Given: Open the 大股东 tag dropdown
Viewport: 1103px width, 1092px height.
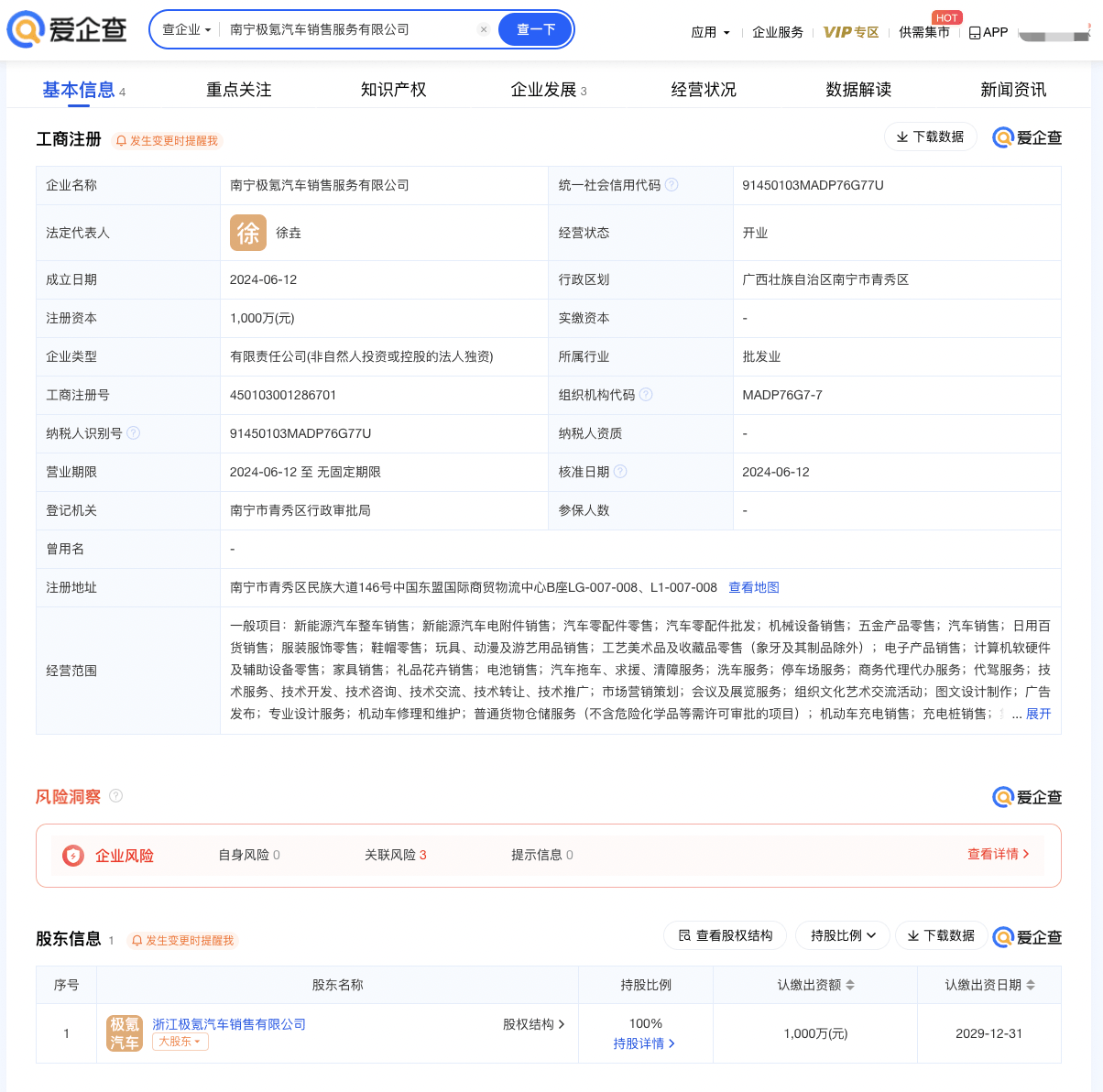Looking at the screenshot, I should coord(180,1042).
